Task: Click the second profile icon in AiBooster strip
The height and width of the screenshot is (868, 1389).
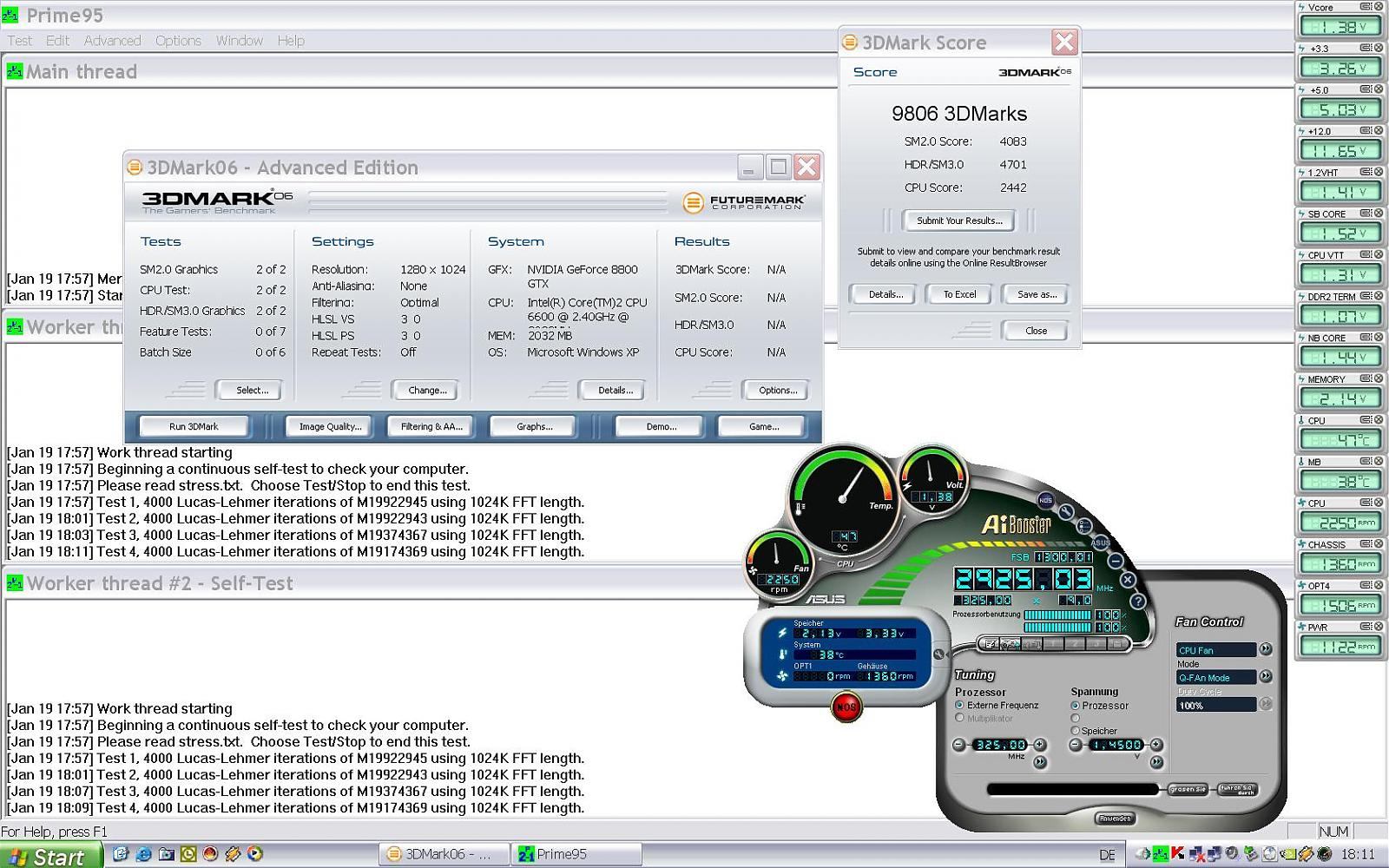Action: click(x=1010, y=644)
